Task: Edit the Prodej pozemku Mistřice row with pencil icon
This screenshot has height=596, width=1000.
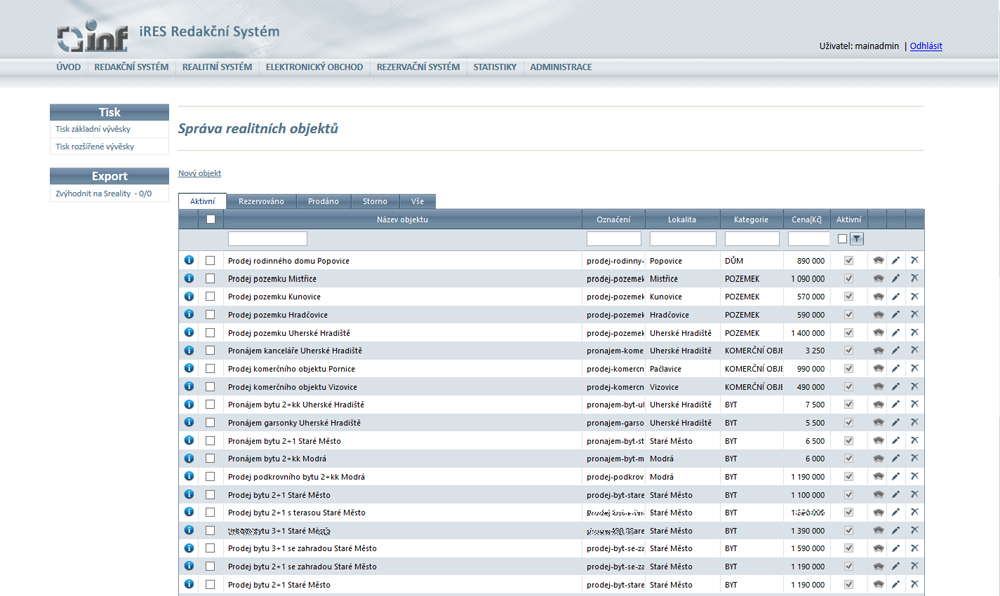Action: (896, 279)
